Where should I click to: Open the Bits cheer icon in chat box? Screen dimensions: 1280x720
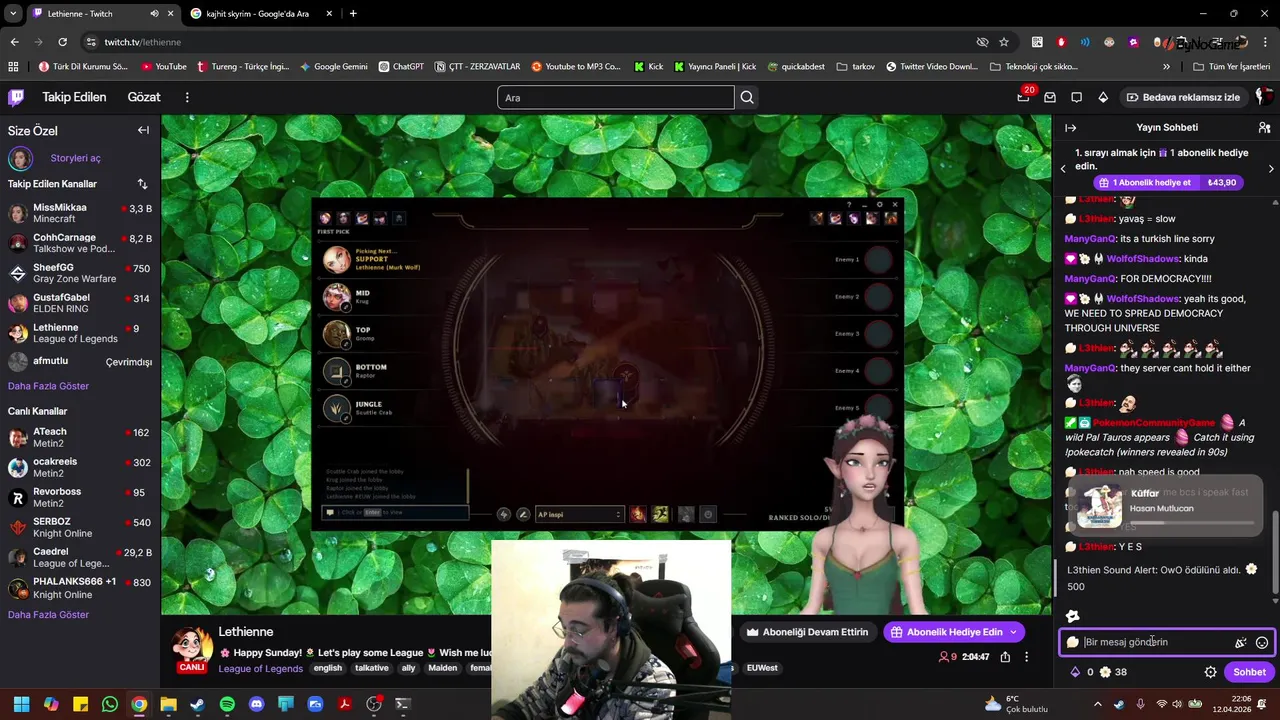[1241, 642]
